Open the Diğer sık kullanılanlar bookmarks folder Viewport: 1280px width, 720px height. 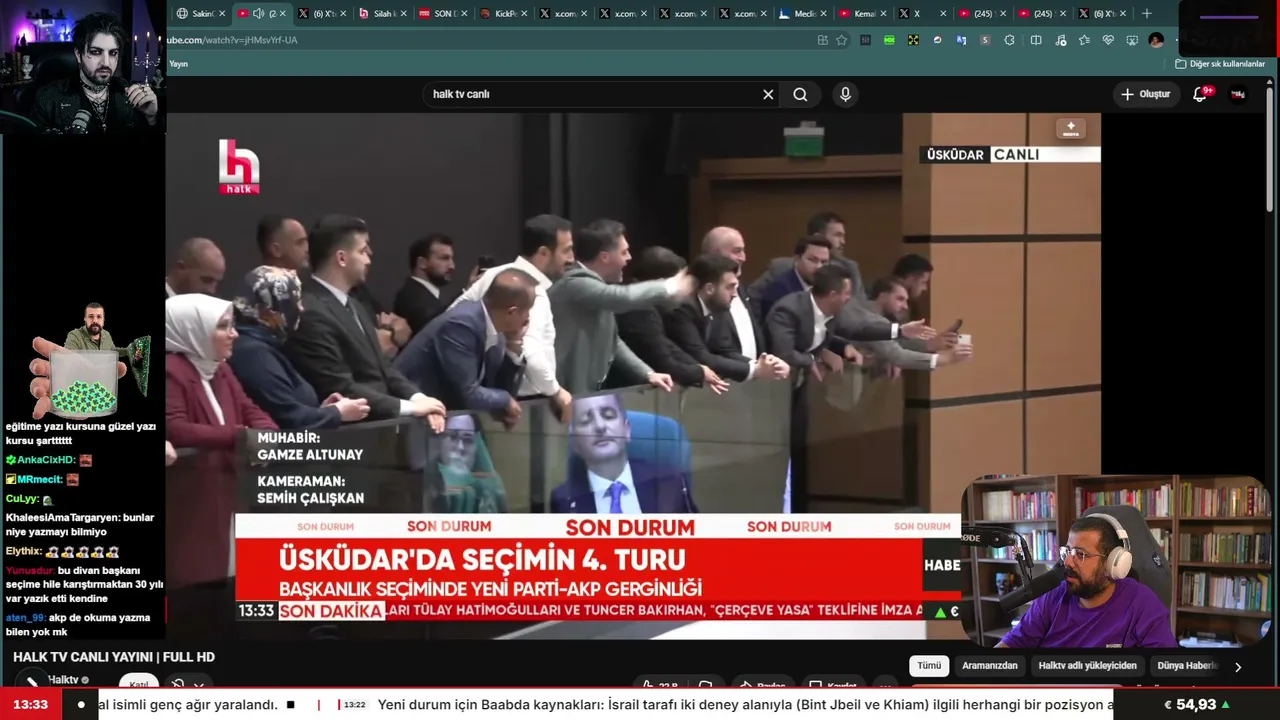click(x=1220, y=64)
